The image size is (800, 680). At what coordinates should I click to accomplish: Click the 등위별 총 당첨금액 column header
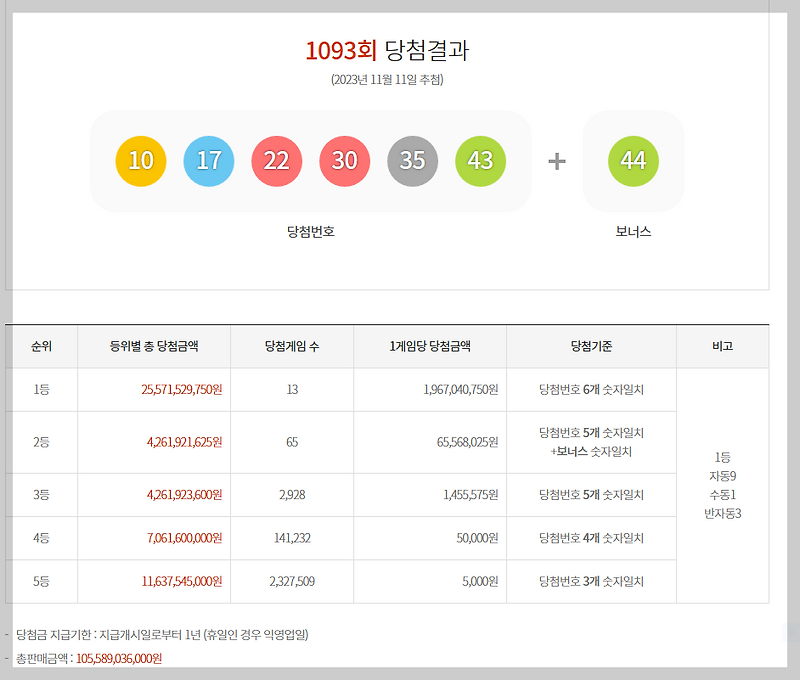pos(154,346)
